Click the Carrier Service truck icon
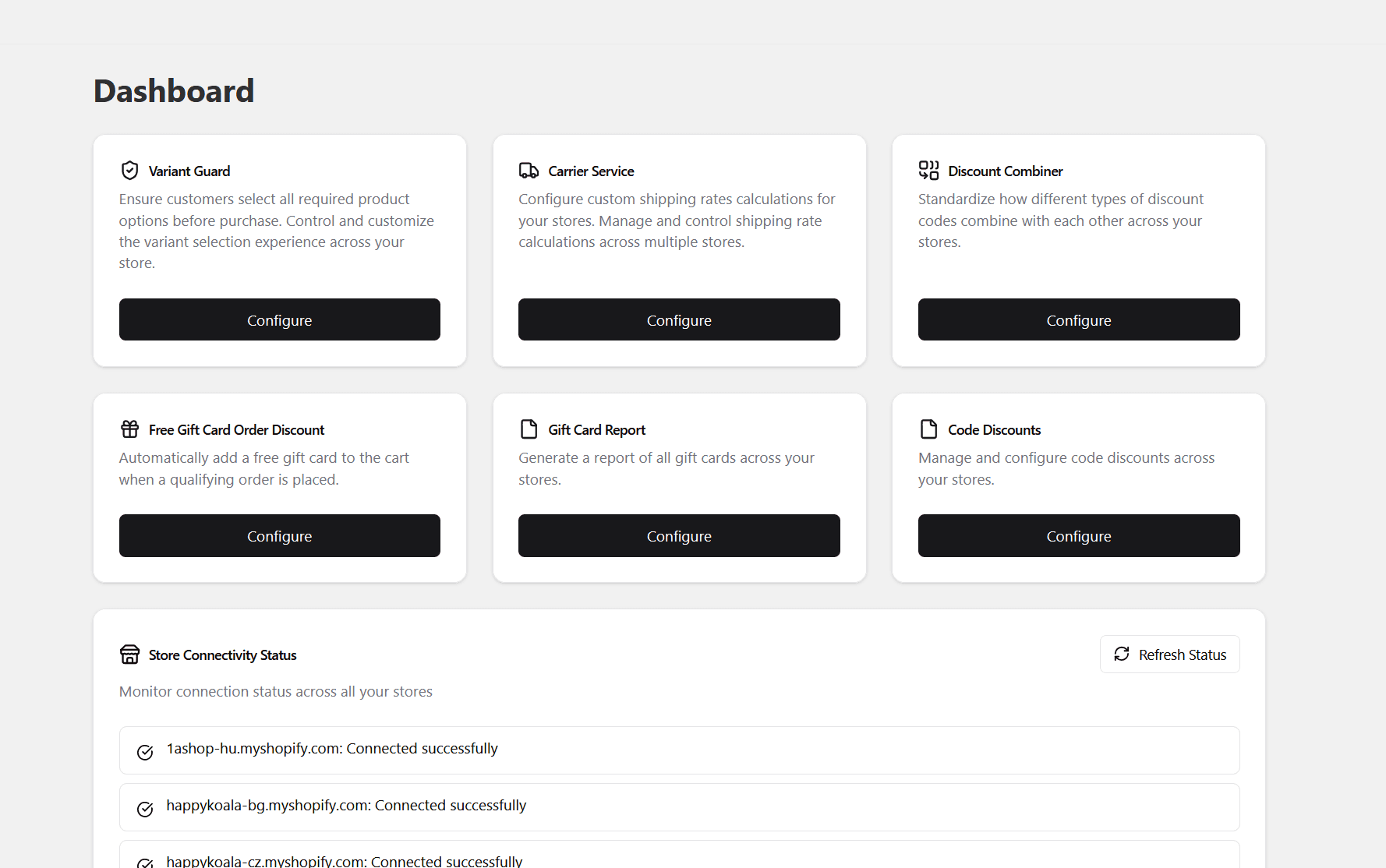 529,171
